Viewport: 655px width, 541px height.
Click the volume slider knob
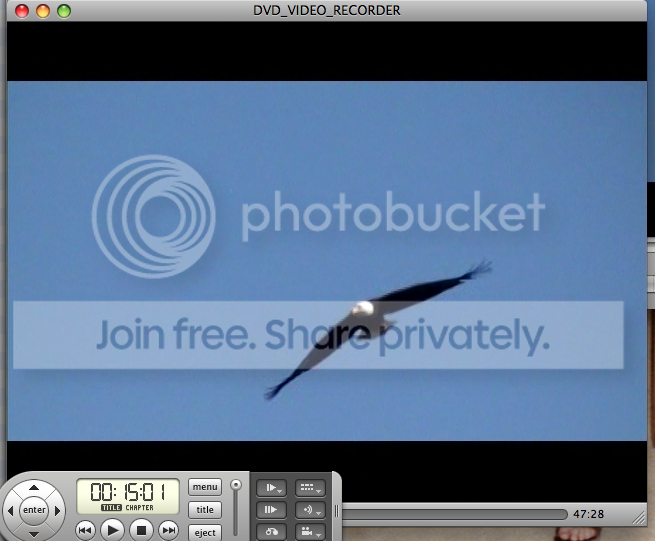coord(236,485)
